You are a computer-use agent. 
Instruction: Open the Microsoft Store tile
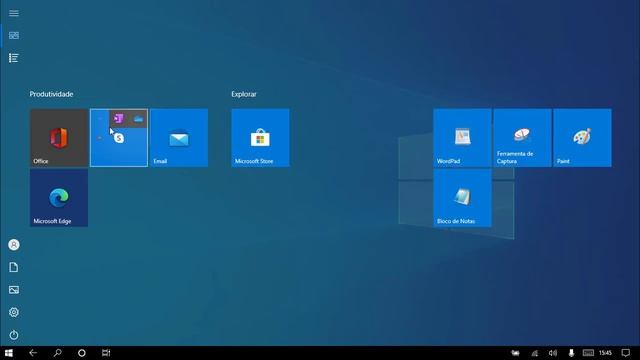[x=260, y=138]
